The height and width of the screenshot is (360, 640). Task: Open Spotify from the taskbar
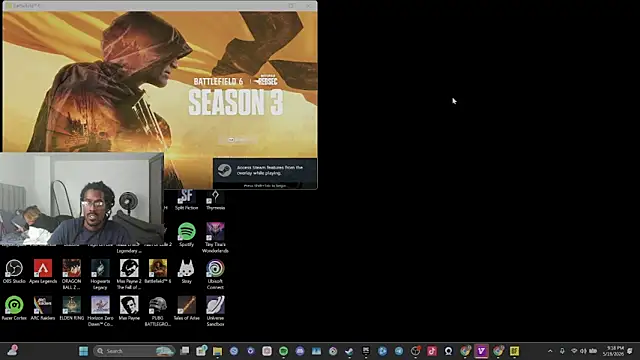[283, 351]
